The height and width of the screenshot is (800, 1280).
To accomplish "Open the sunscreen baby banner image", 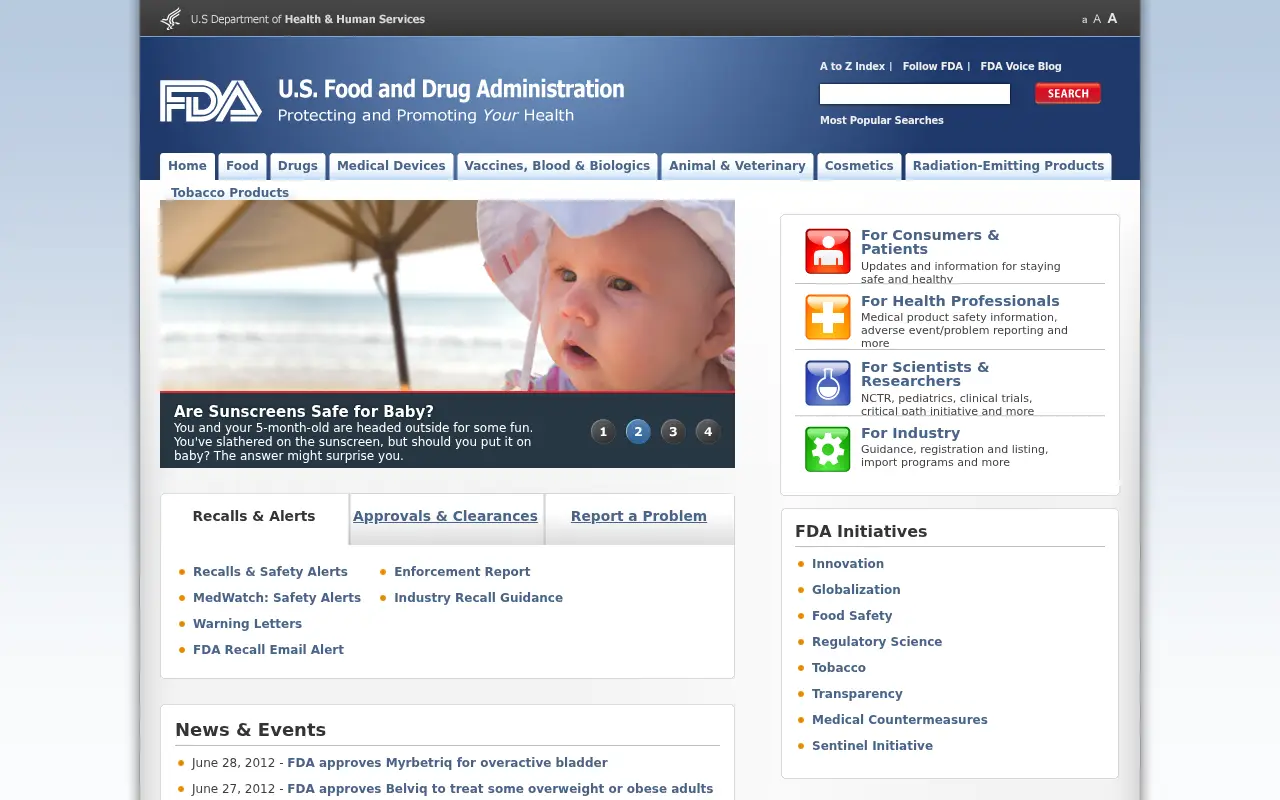I will [447, 296].
